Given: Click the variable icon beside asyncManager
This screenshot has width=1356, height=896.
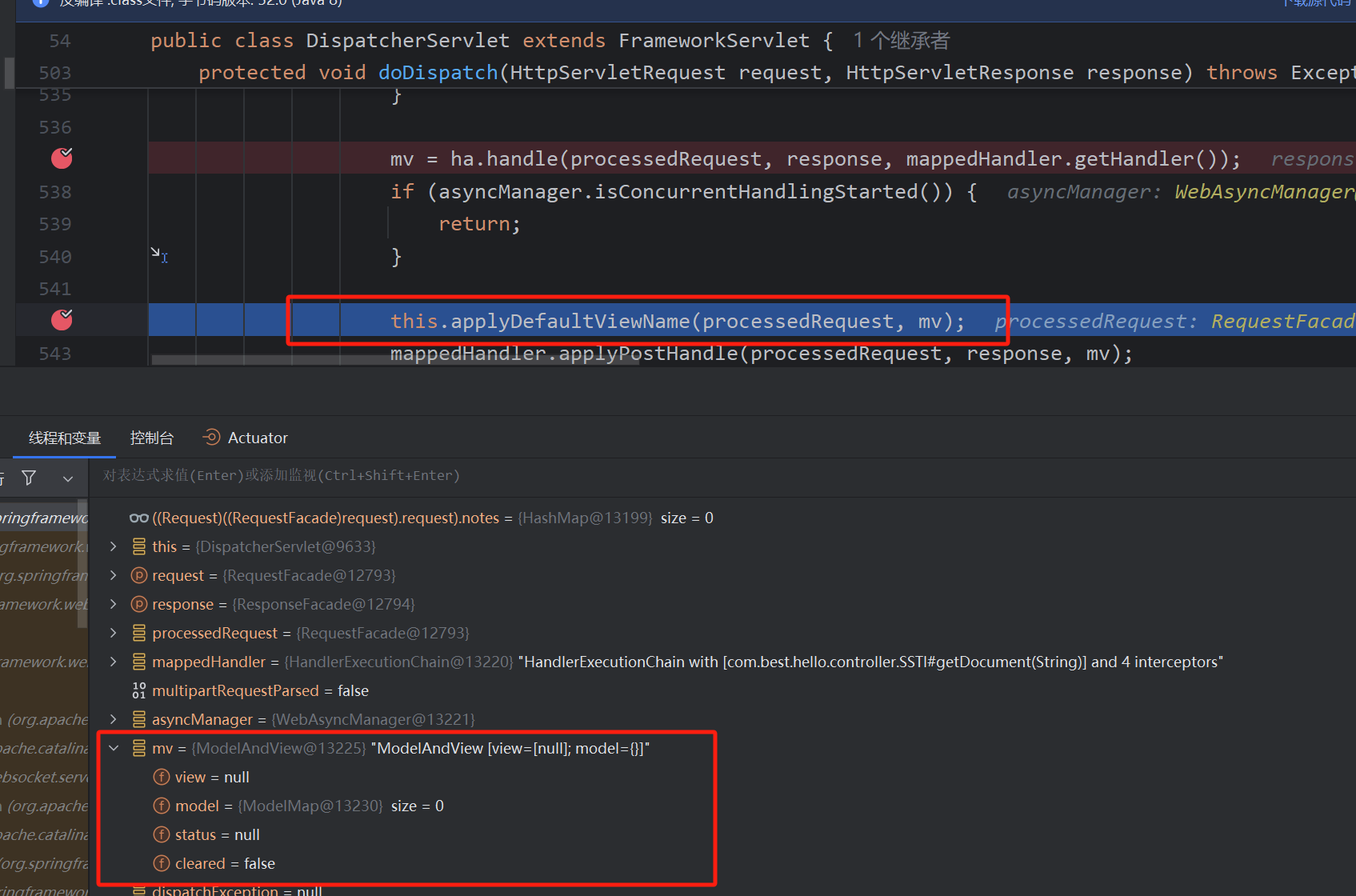Looking at the screenshot, I should click(139, 719).
